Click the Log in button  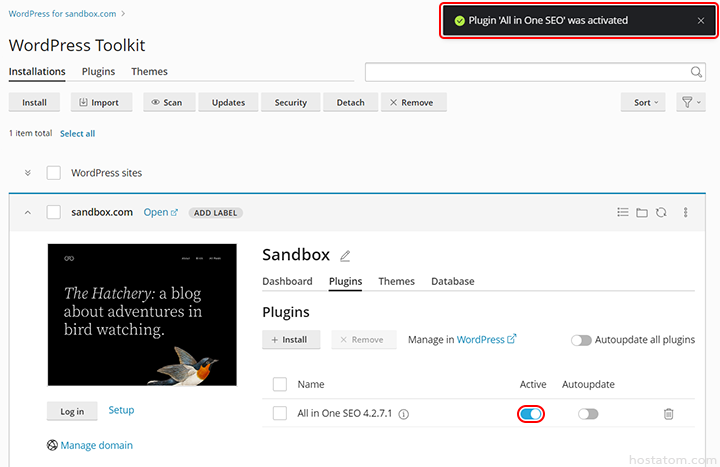click(72, 411)
